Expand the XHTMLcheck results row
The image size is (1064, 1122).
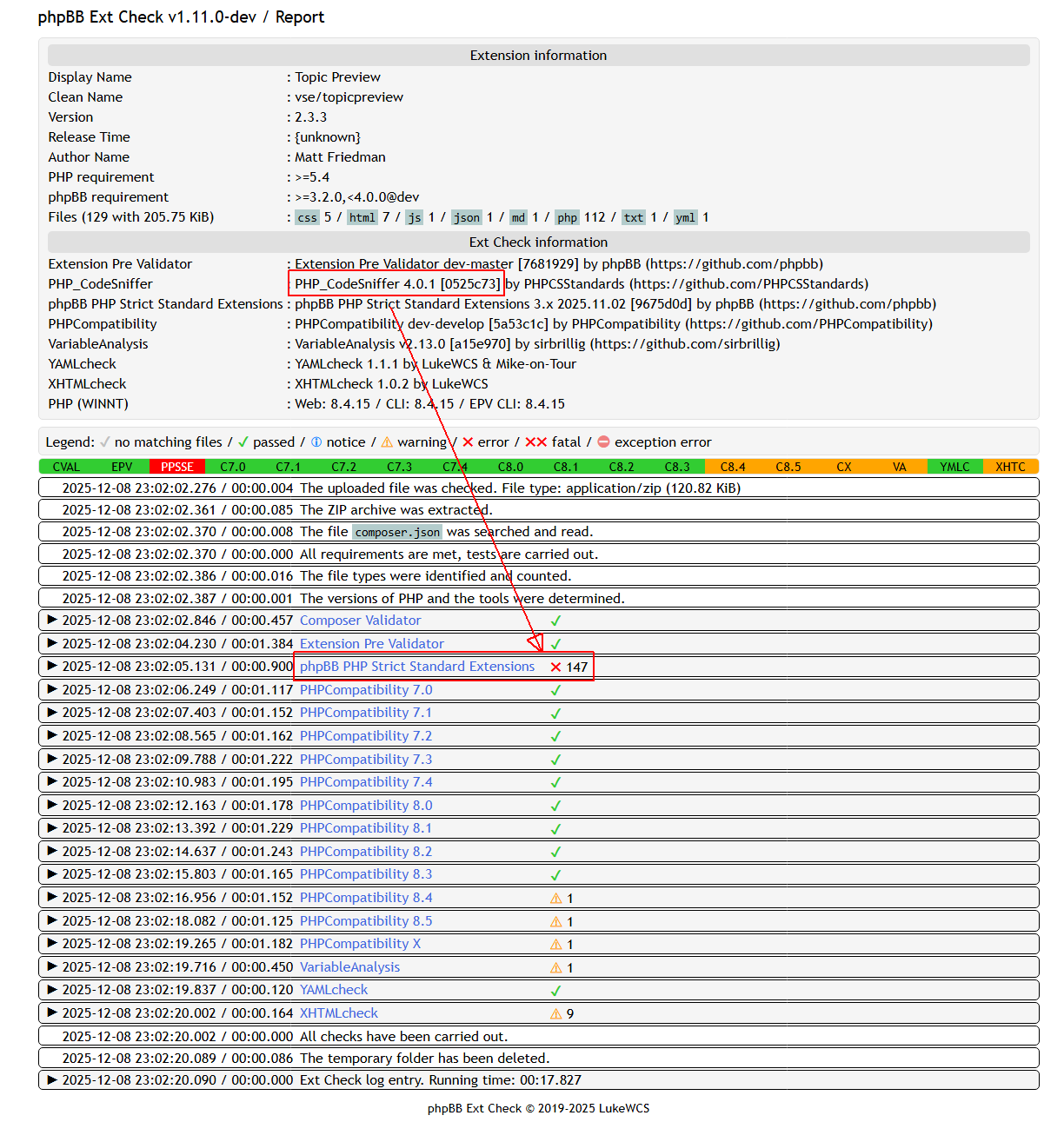coord(52,1012)
